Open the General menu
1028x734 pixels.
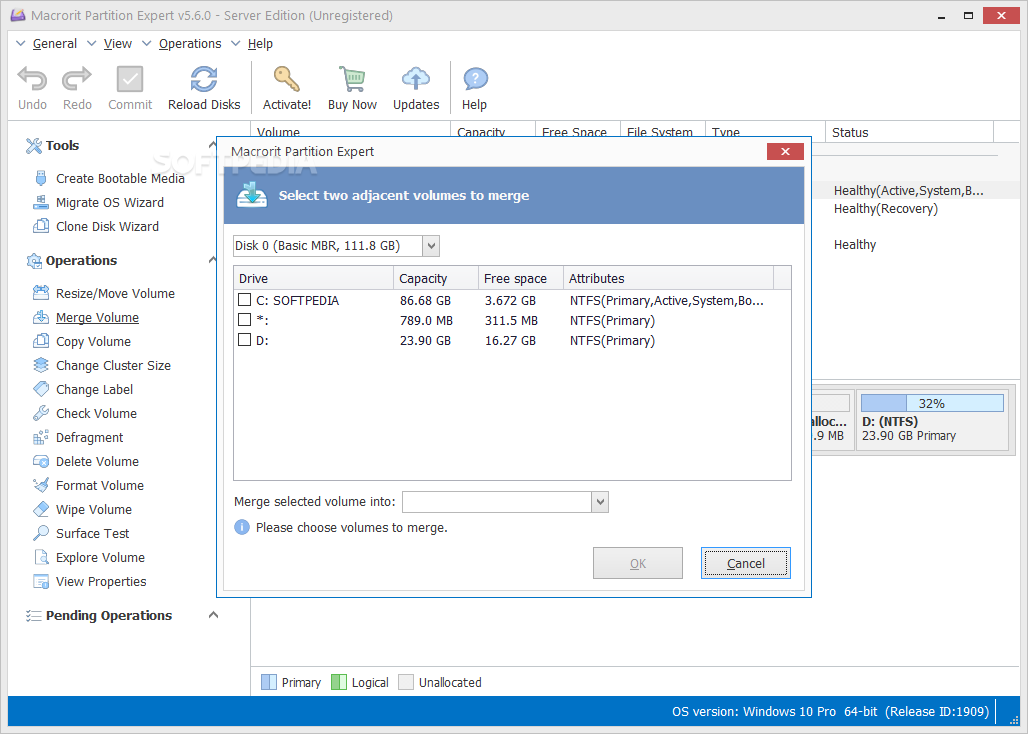point(54,44)
